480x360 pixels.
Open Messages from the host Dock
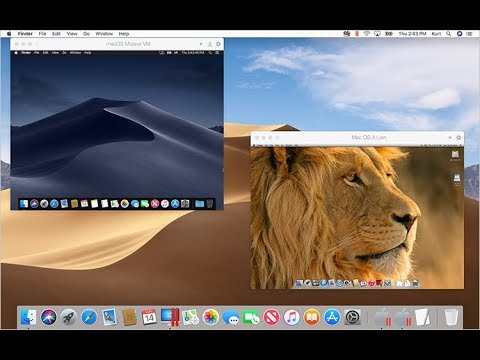231,317
